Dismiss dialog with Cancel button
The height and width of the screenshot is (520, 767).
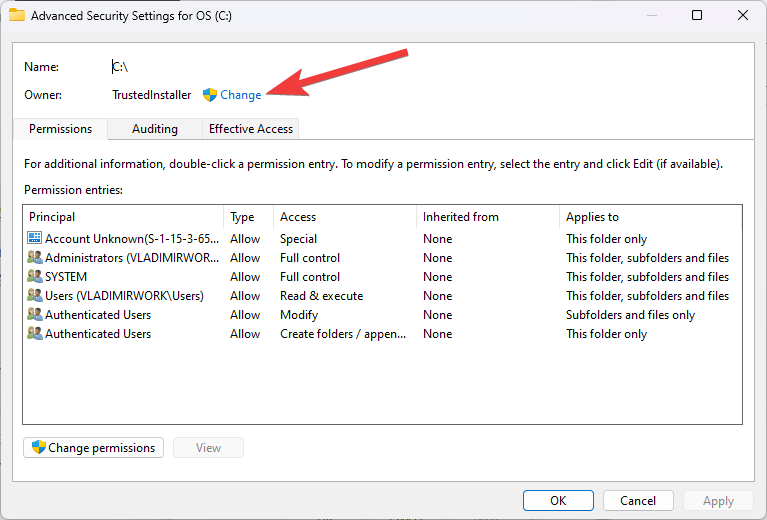(638, 501)
